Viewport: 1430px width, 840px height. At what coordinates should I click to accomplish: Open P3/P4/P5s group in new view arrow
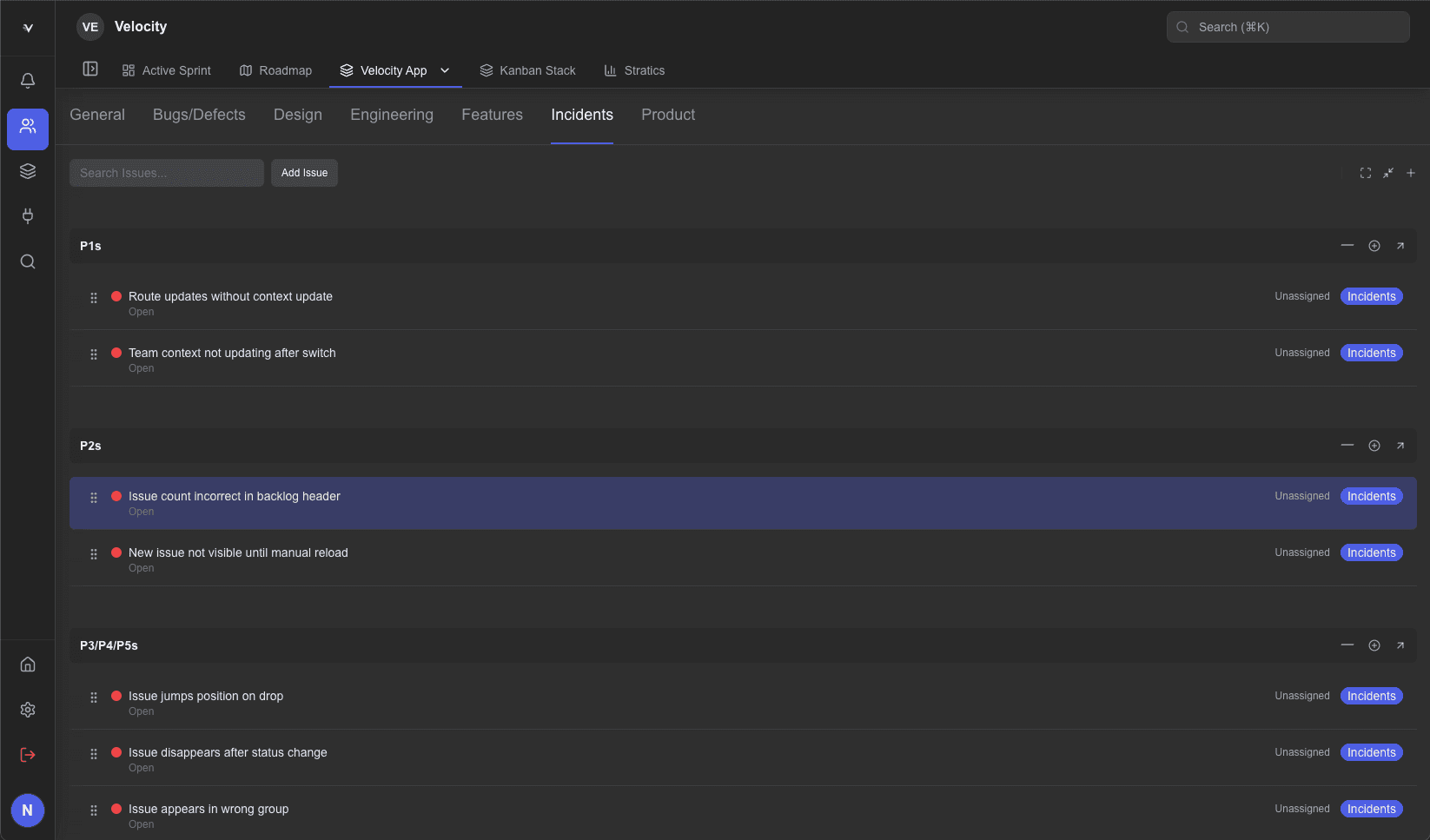click(x=1400, y=645)
